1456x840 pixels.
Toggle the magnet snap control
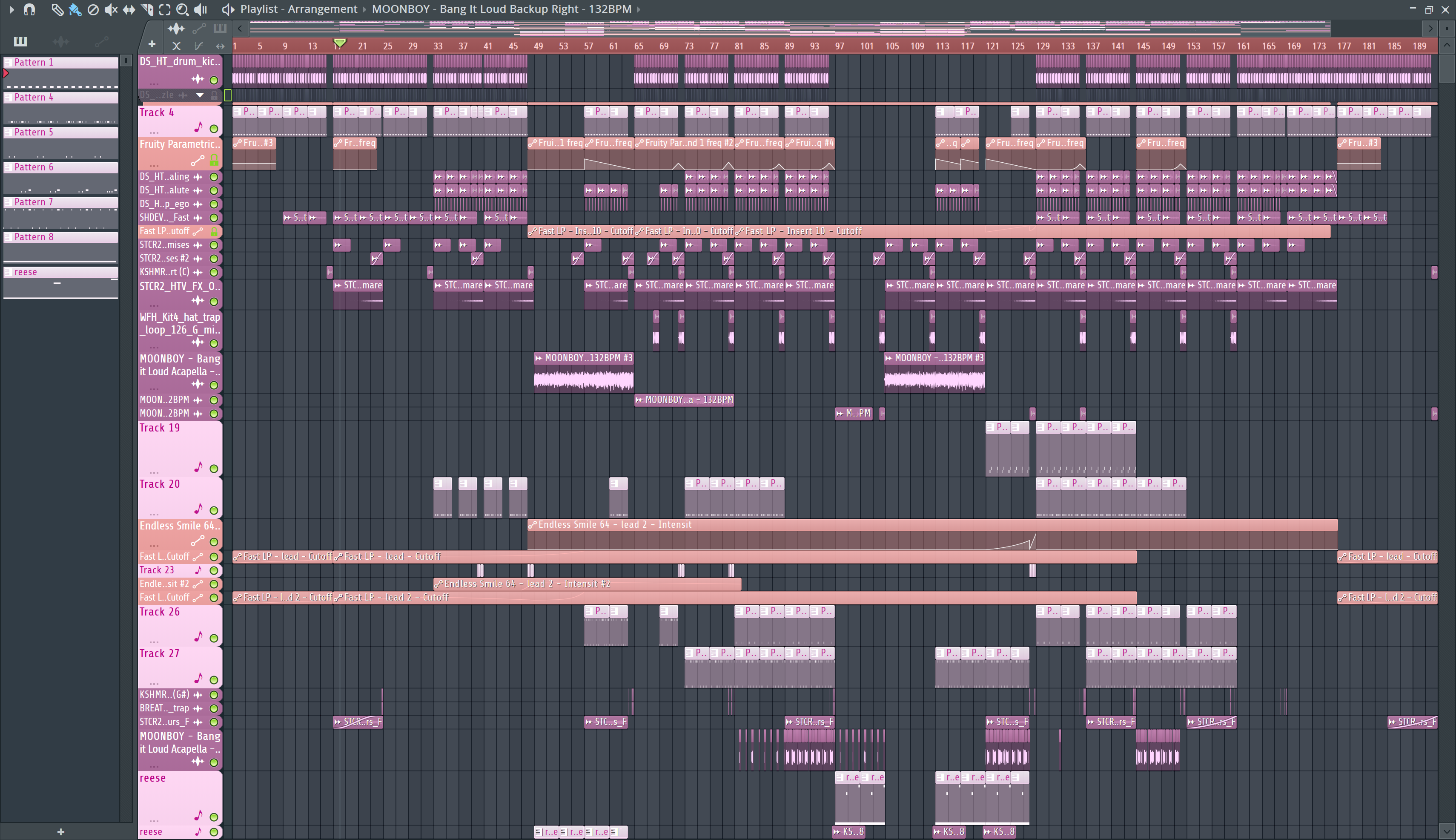(29, 9)
